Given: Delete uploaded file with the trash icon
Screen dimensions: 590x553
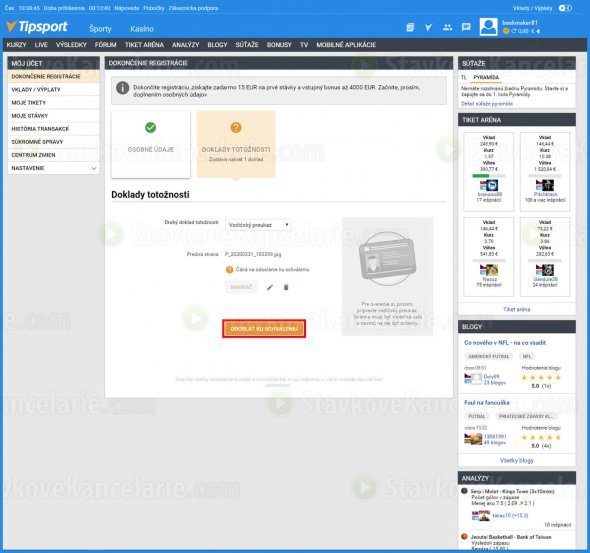Looking at the screenshot, I should pos(286,287).
